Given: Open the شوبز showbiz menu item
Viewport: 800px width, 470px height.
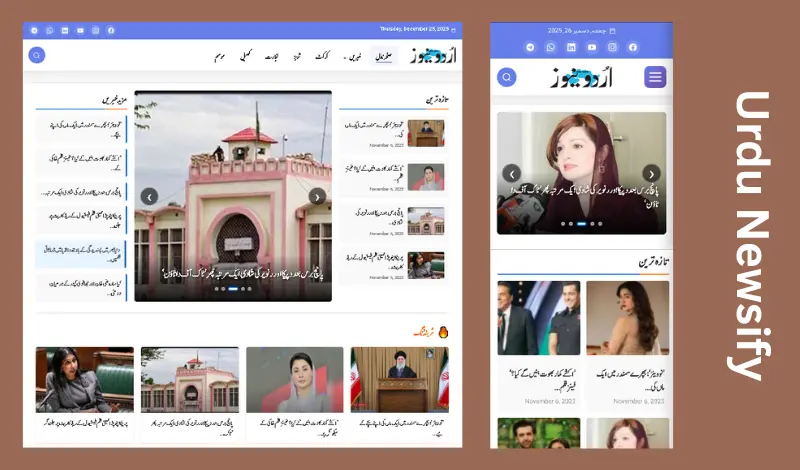Looking at the screenshot, I should pos(297,57).
